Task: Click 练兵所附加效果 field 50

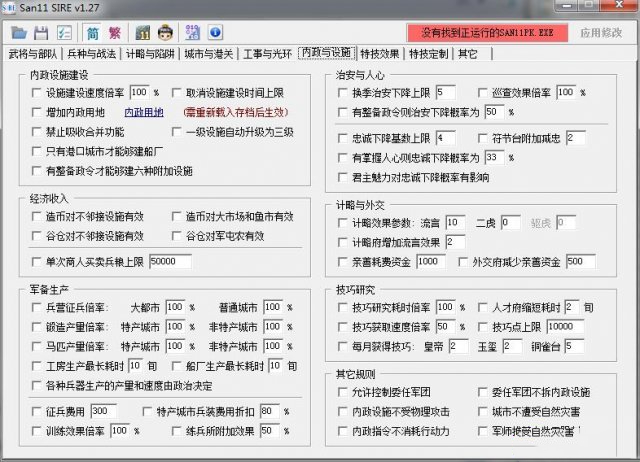Action: (x=270, y=431)
